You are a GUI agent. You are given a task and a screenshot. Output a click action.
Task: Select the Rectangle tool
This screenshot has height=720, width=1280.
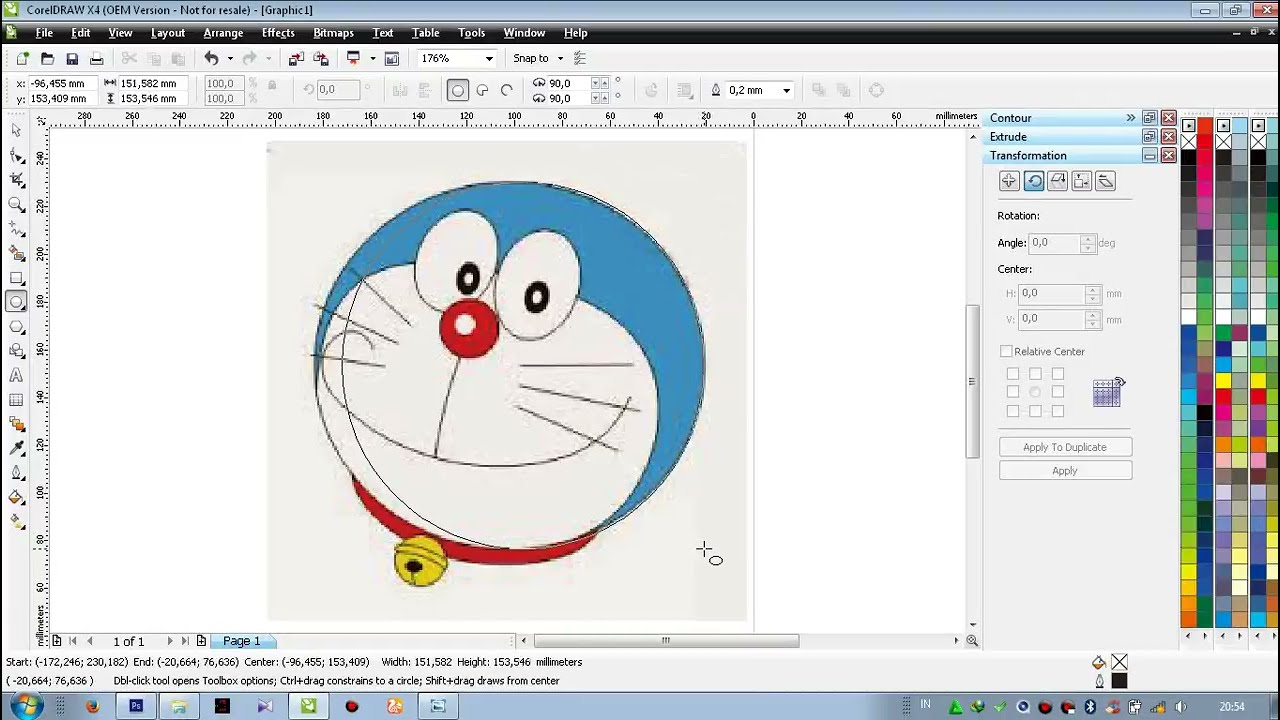point(16,278)
